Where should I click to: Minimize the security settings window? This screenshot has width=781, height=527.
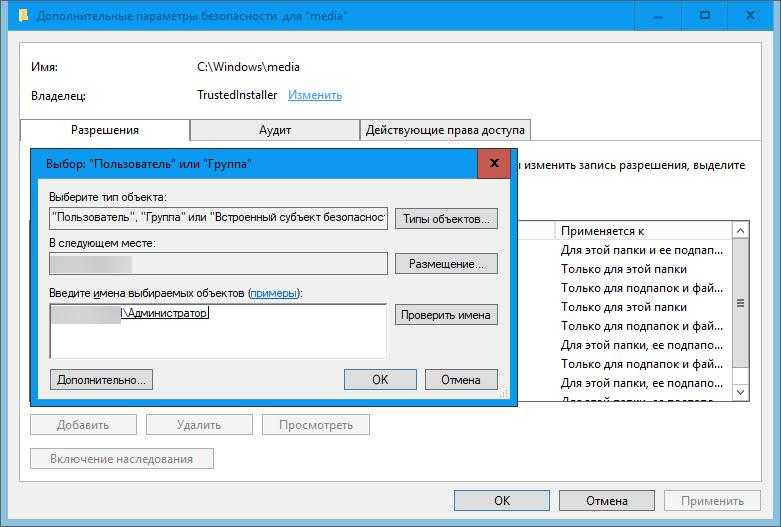pos(657,16)
